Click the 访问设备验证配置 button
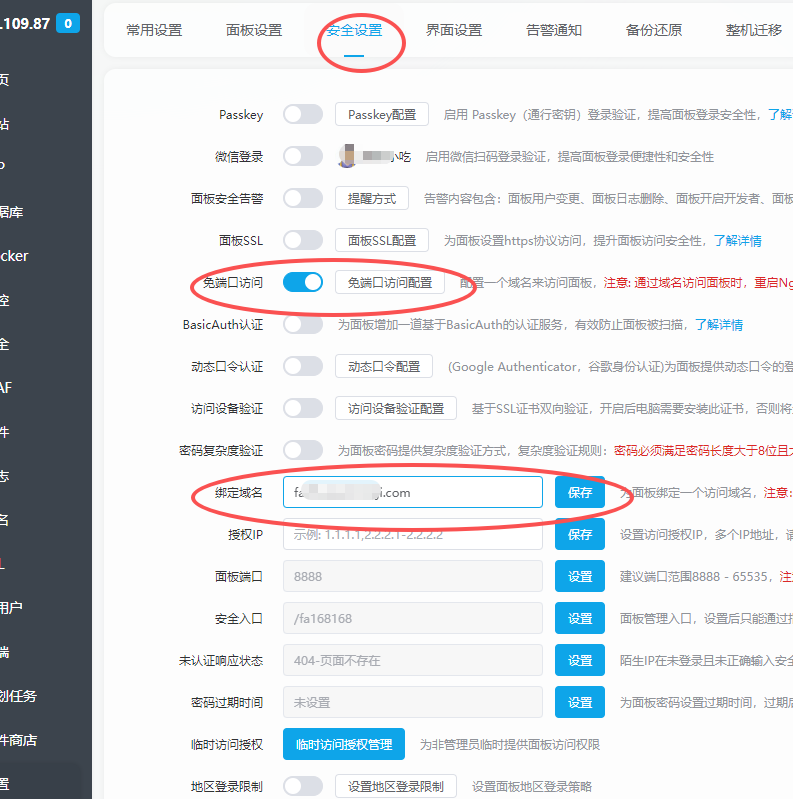The width and height of the screenshot is (793, 799). (396, 408)
